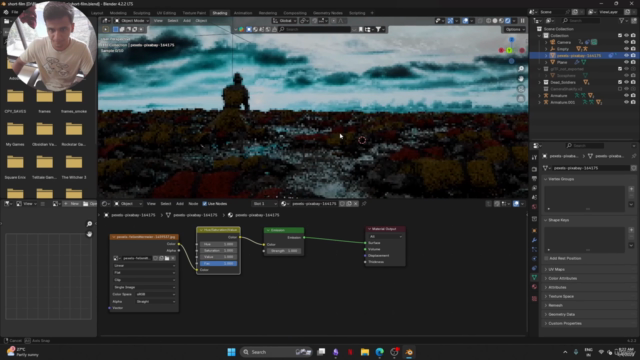640x360 pixels.
Task: Open the Material properties tab icon
Action: click(x=534, y=287)
